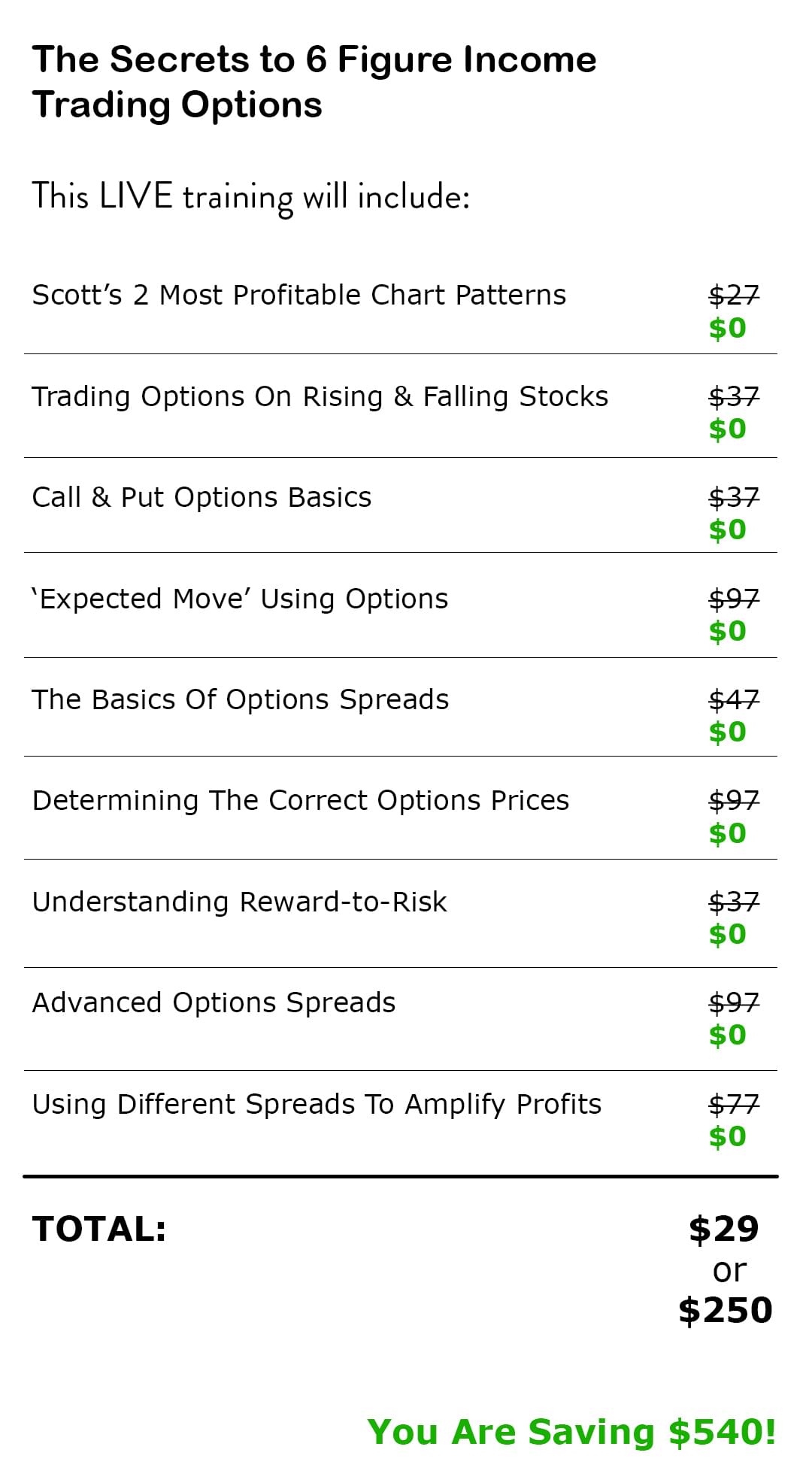Select the "Call & Put Options Basics" item
Image resolution: width=812 pixels, height=1483 pixels.
tap(201, 497)
